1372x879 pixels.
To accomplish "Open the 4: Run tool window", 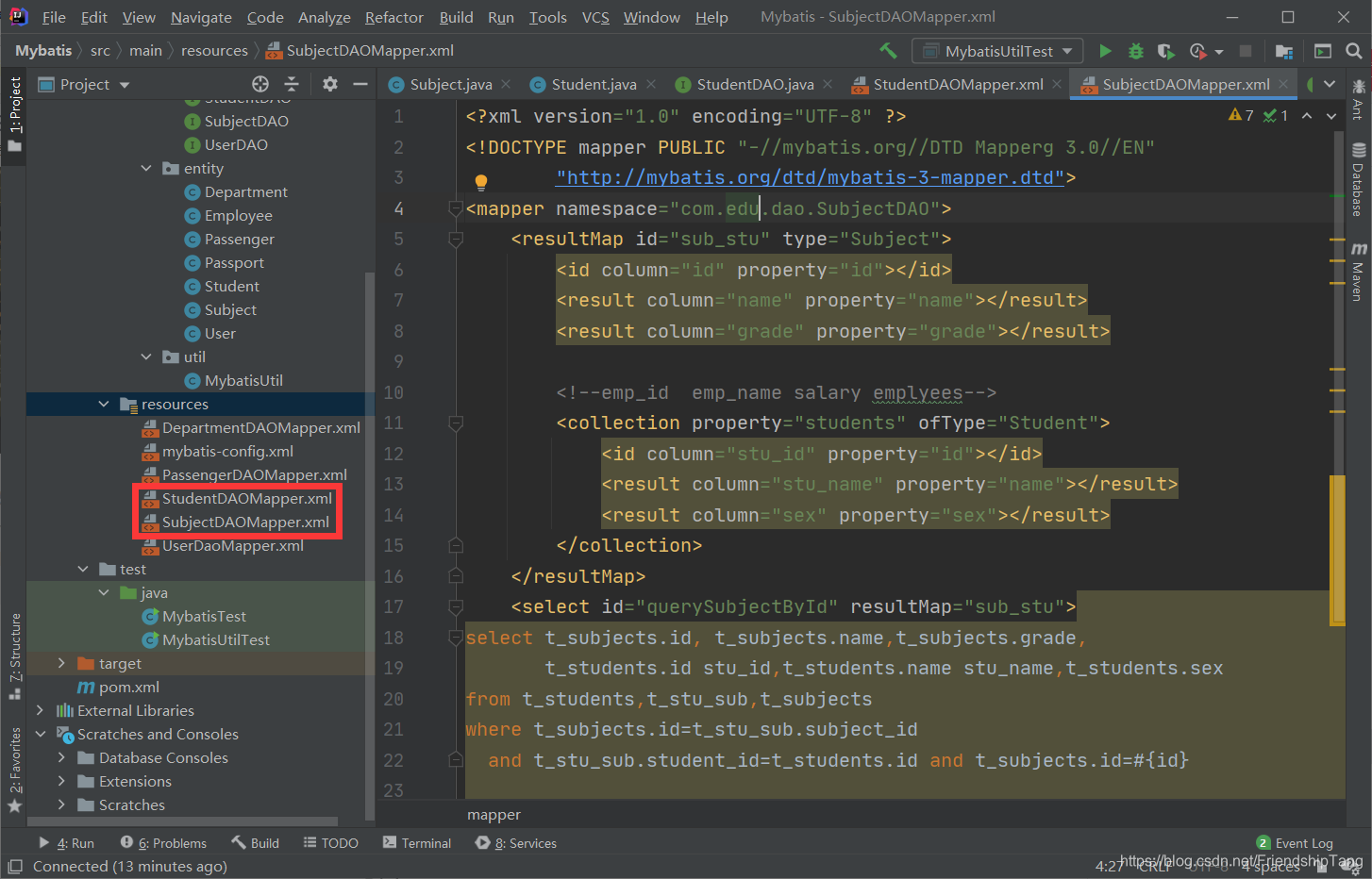I will pyautogui.click(x=66, y=843).
